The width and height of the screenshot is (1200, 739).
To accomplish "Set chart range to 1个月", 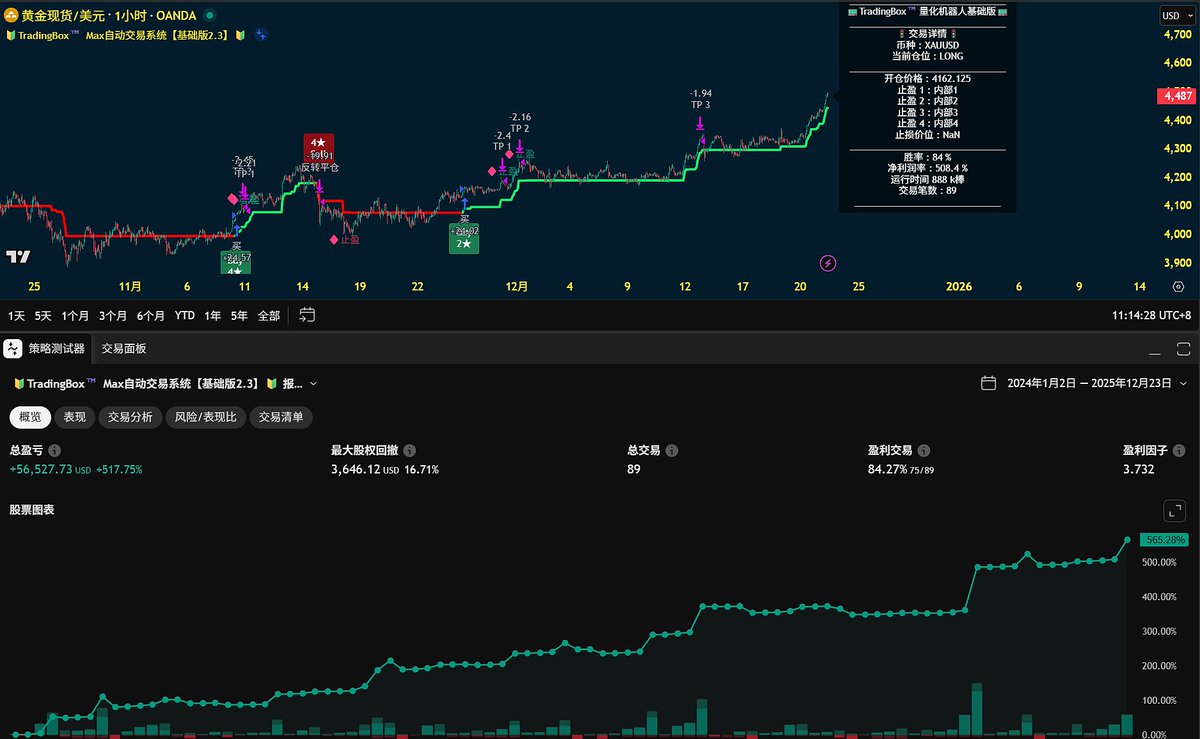I will click(75, 315).
